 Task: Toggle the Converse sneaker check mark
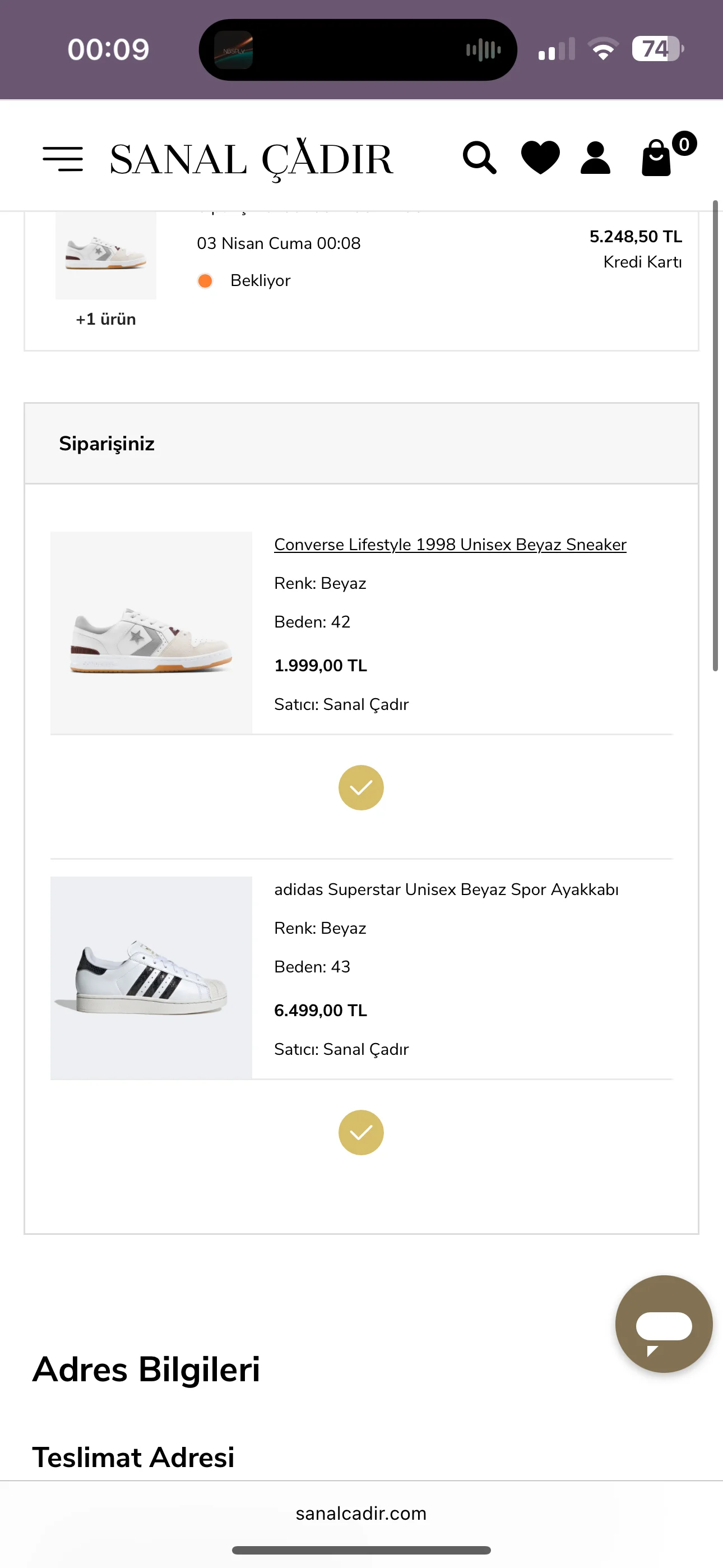pos(361,788)
